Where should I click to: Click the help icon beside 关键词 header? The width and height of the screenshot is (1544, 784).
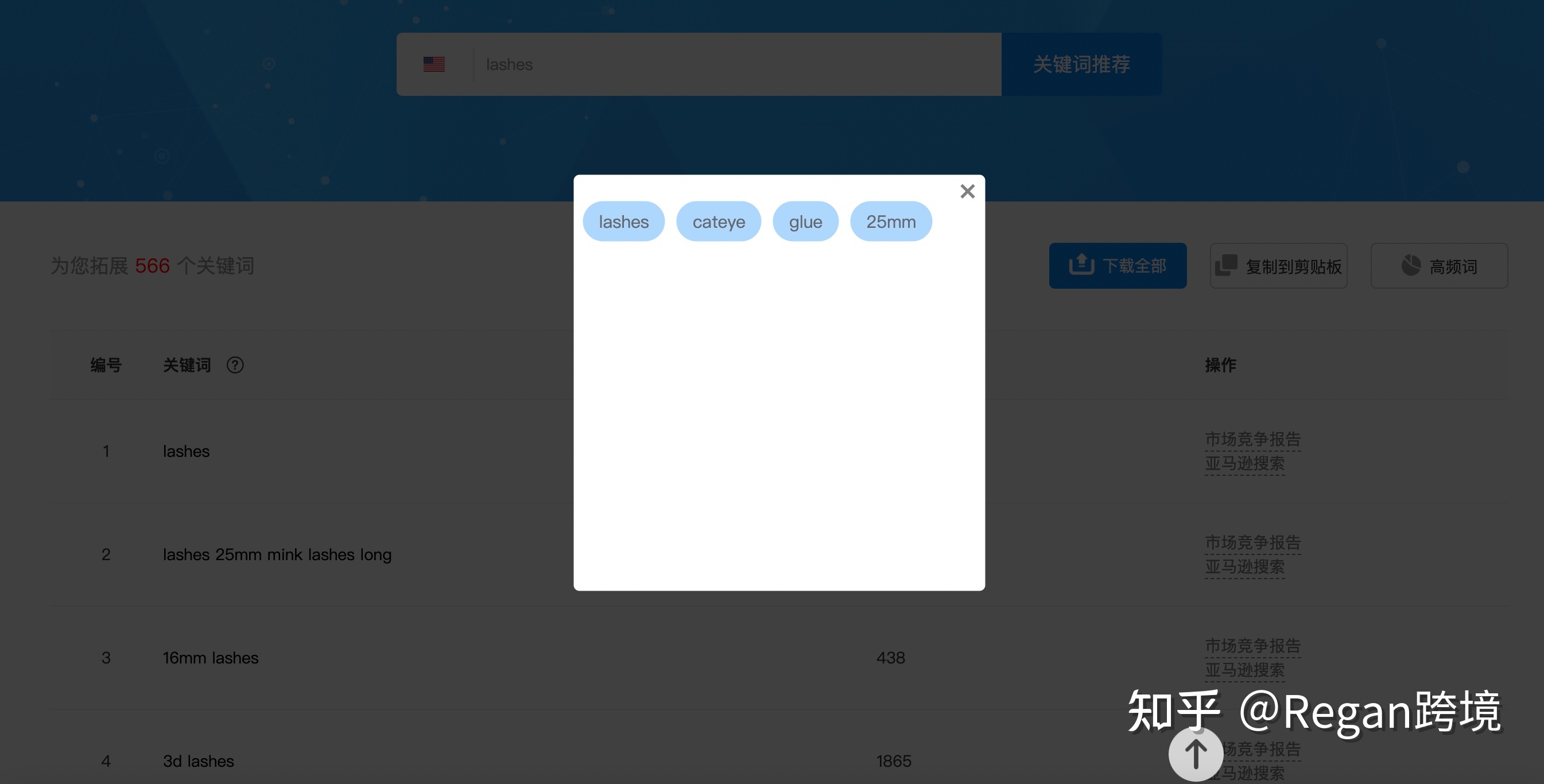(235, 365)
